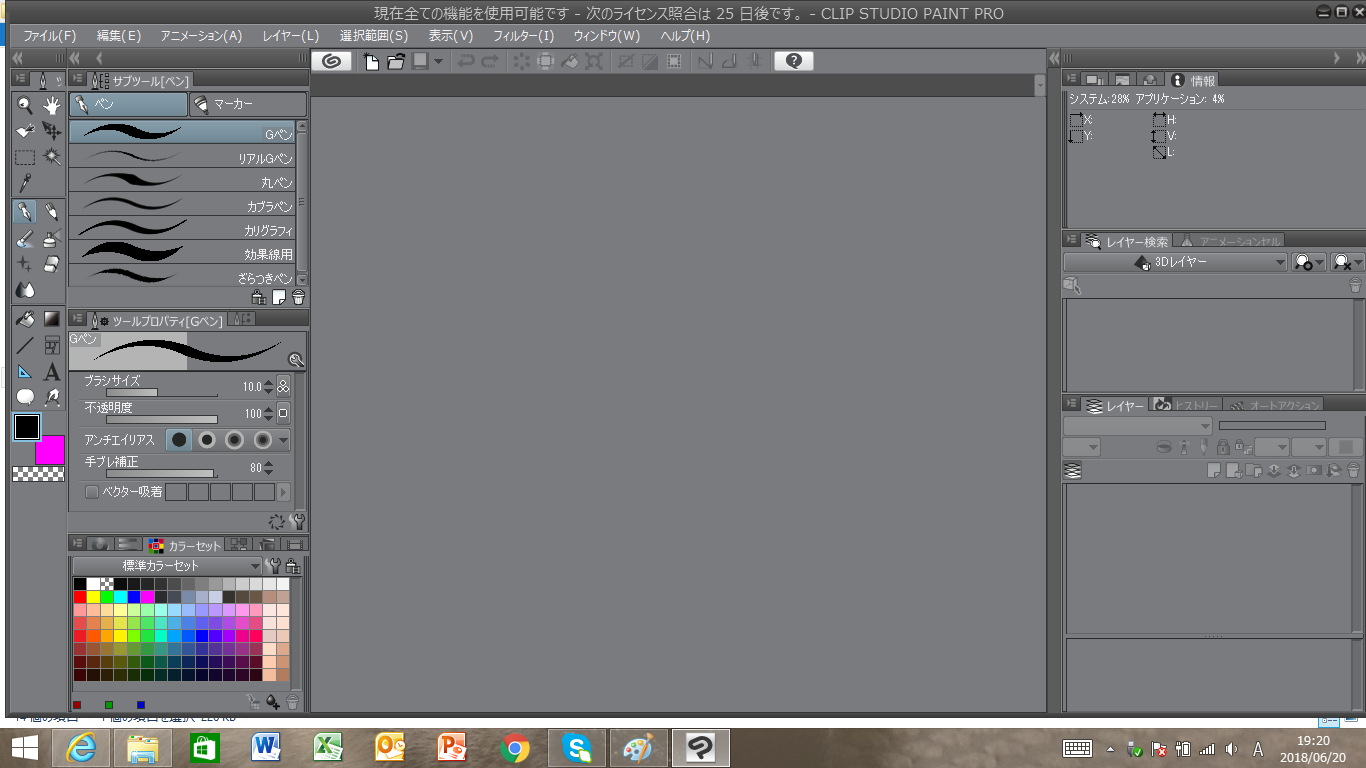Select the rectangular Selection marquee tool
This screenshot has height=768, width=1366.
(25, 157)
